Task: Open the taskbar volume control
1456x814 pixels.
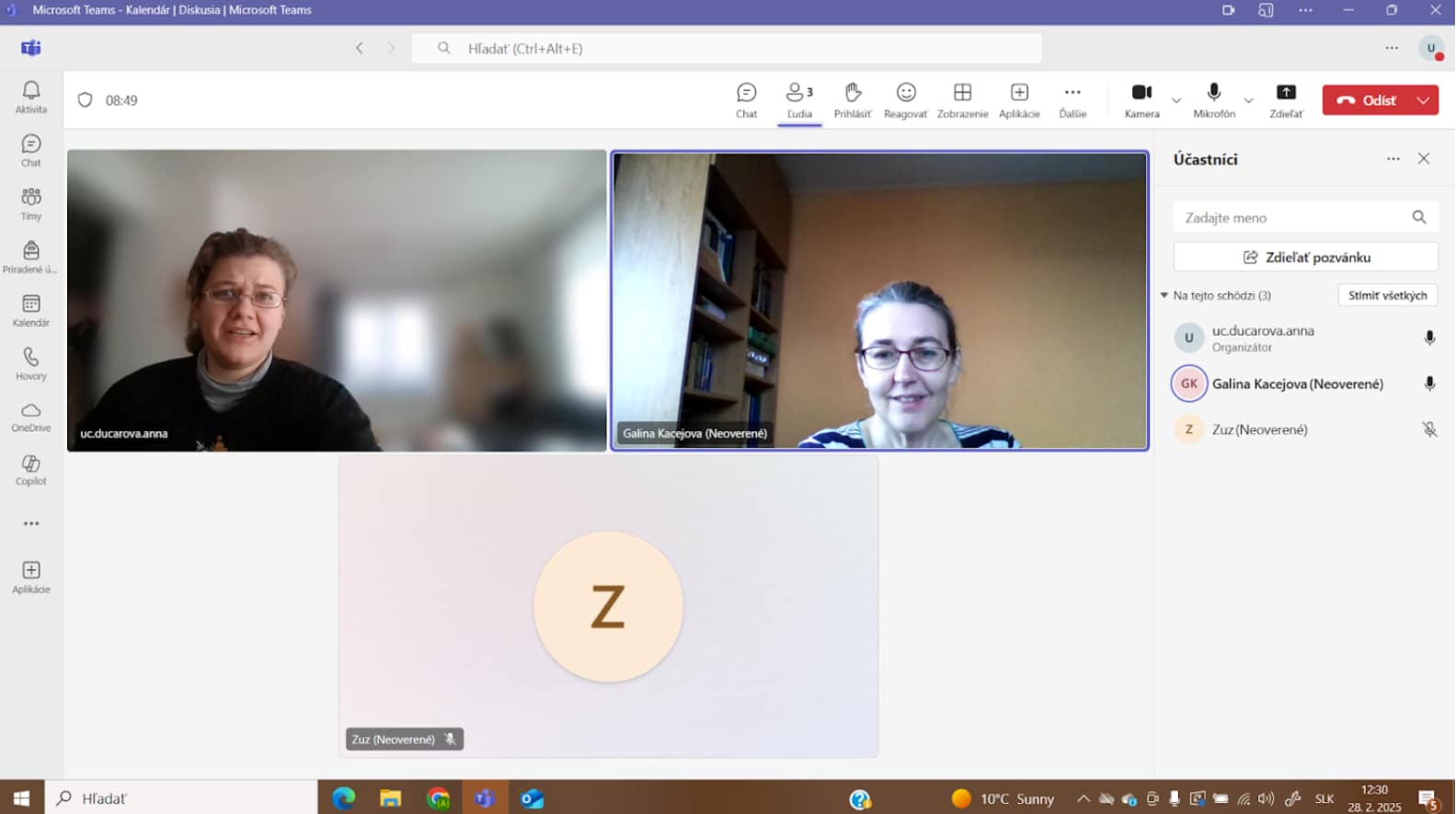Action: coord(1267,798)
